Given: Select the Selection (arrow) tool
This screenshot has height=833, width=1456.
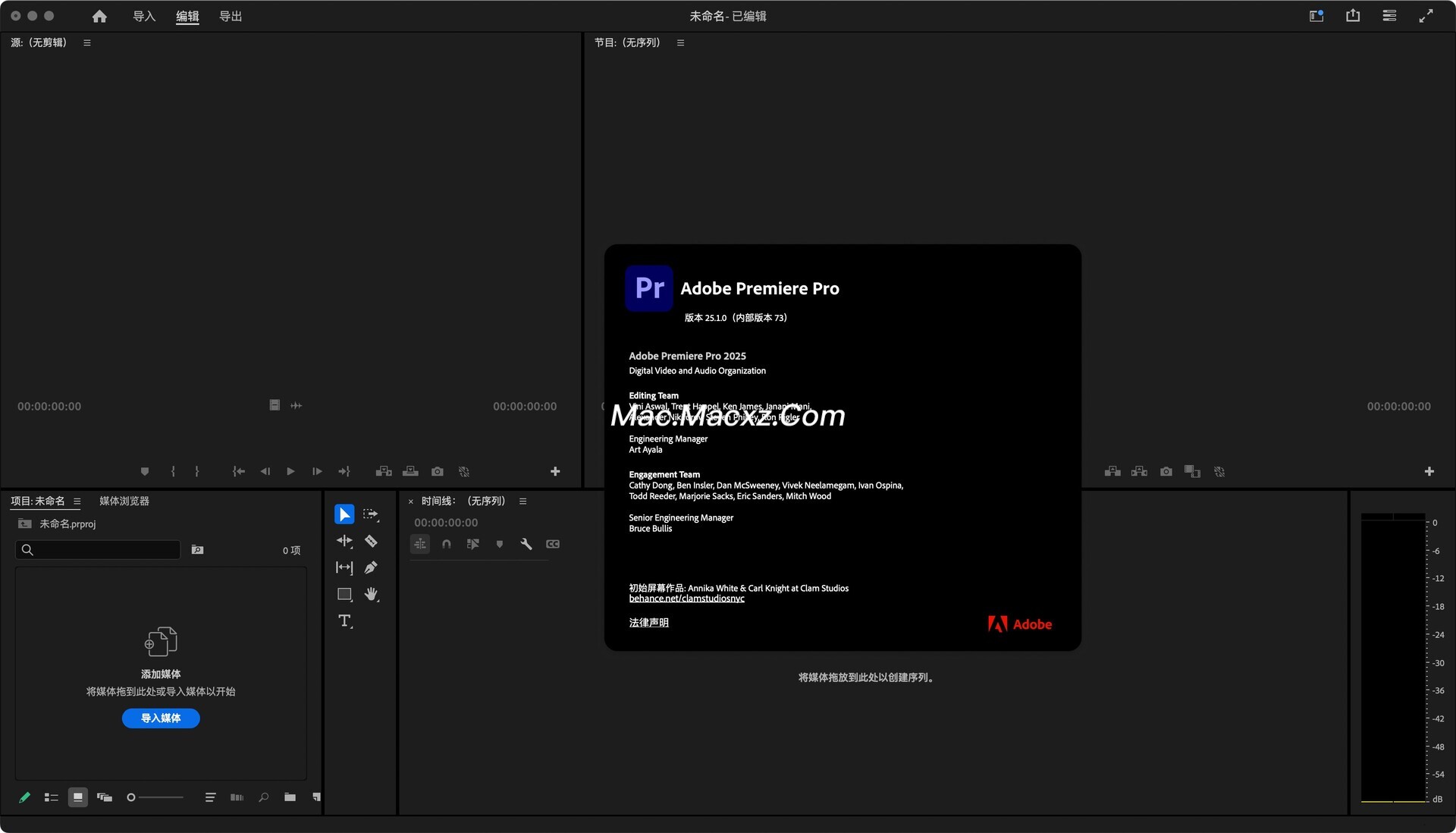Looking at the screenshot, I should (344, 514).
